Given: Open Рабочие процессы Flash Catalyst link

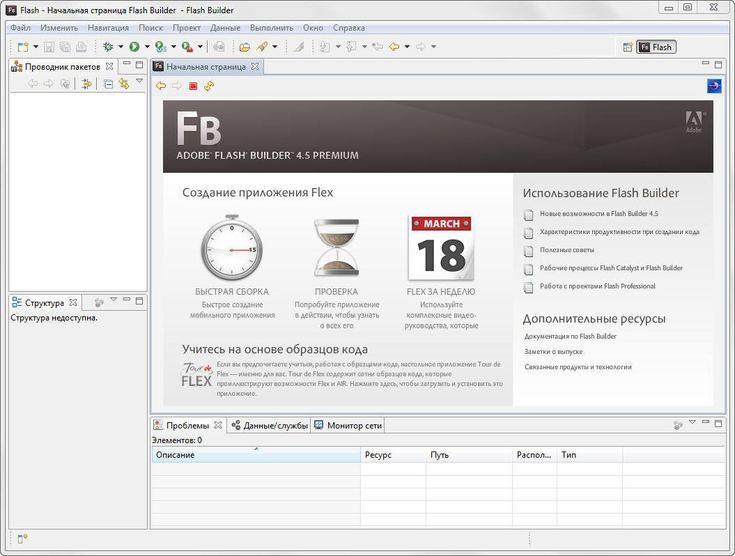Looking at the screenshot, I should (611, 268).
